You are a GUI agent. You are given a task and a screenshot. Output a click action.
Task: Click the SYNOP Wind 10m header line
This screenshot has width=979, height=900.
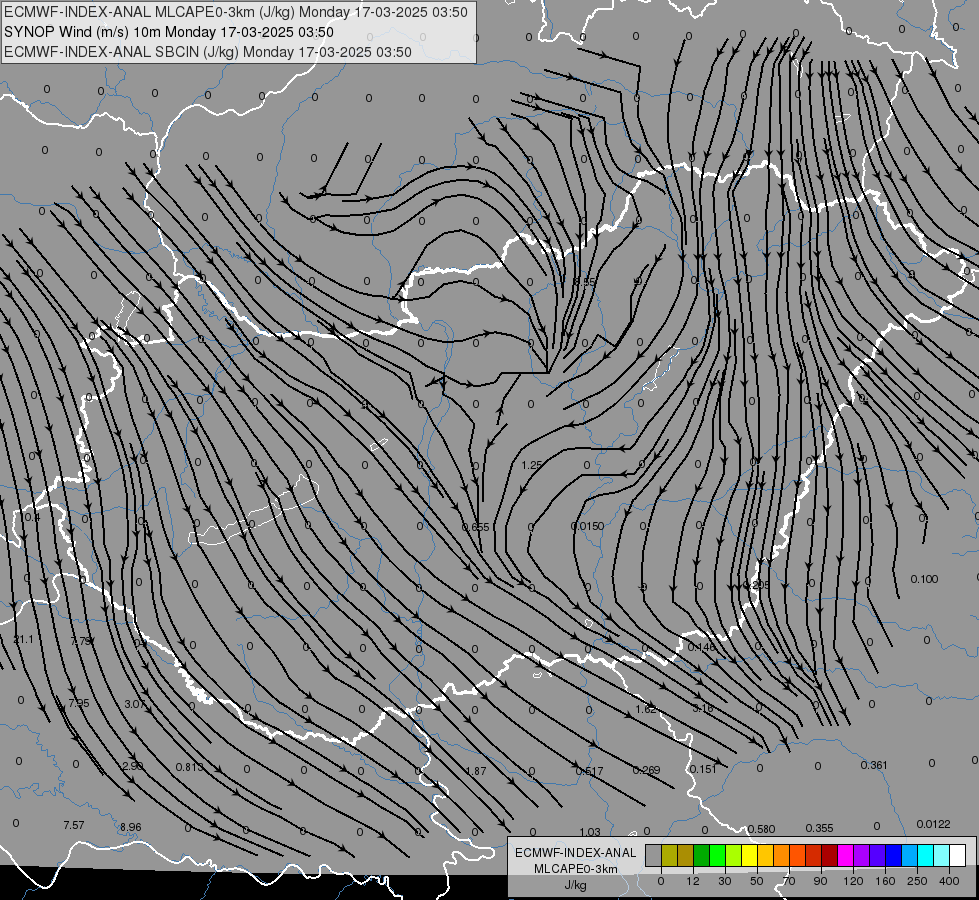(x=169, y=32)
